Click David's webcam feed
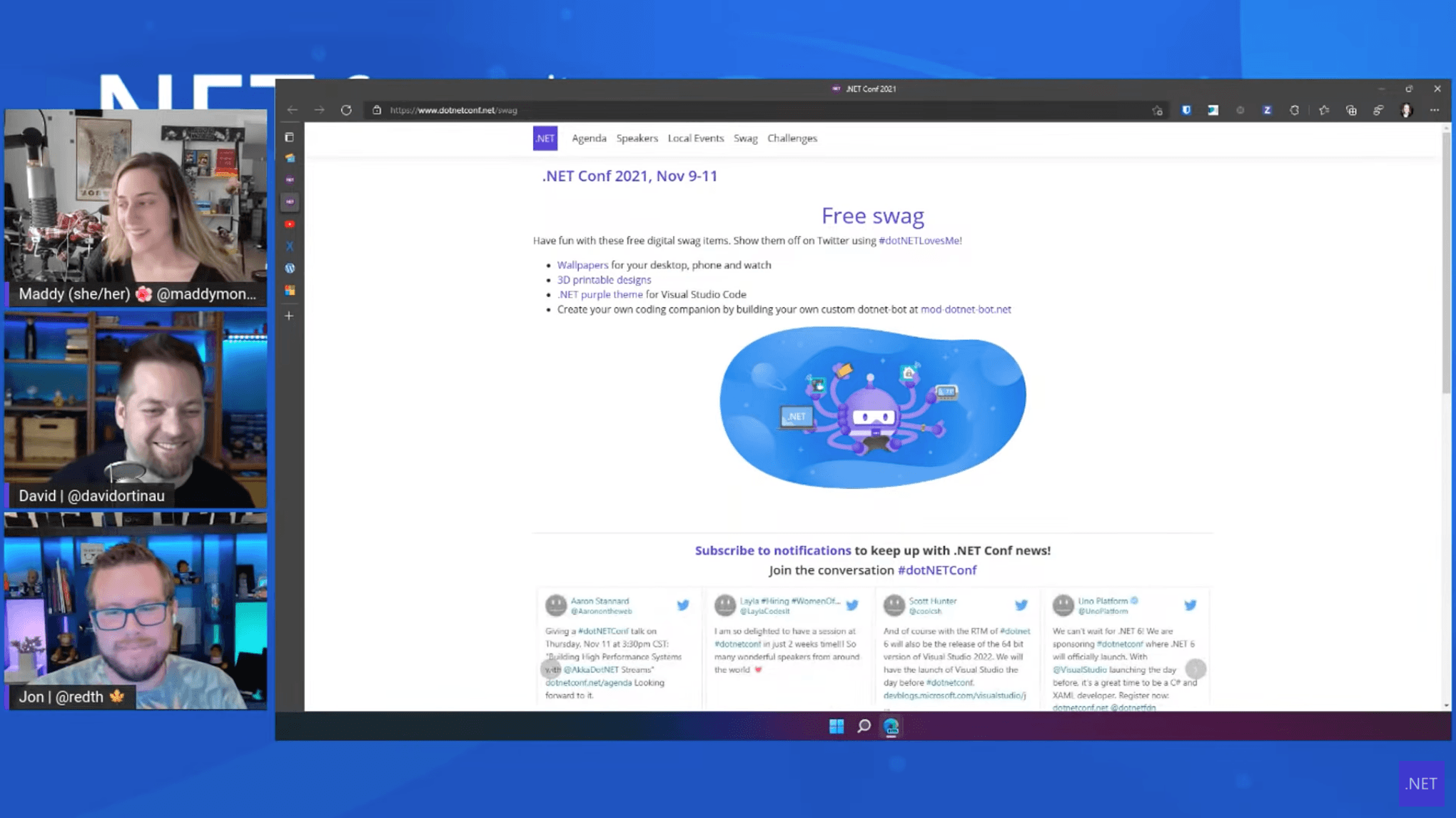Viewport: 1456px width, 818px height. tap(136, 410)
